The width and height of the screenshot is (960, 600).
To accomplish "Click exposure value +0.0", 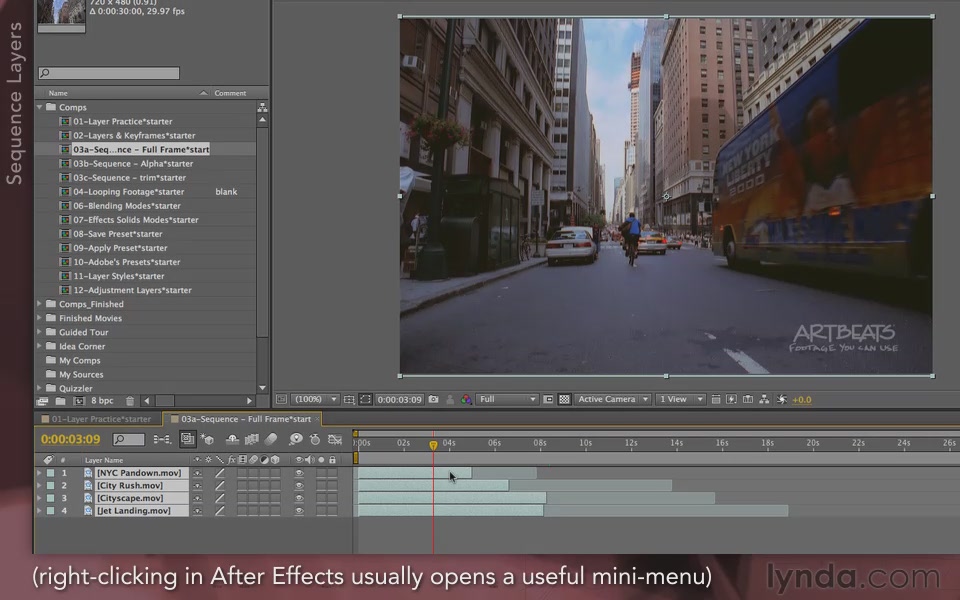I will pyautogui.click(x=801, y=400).
